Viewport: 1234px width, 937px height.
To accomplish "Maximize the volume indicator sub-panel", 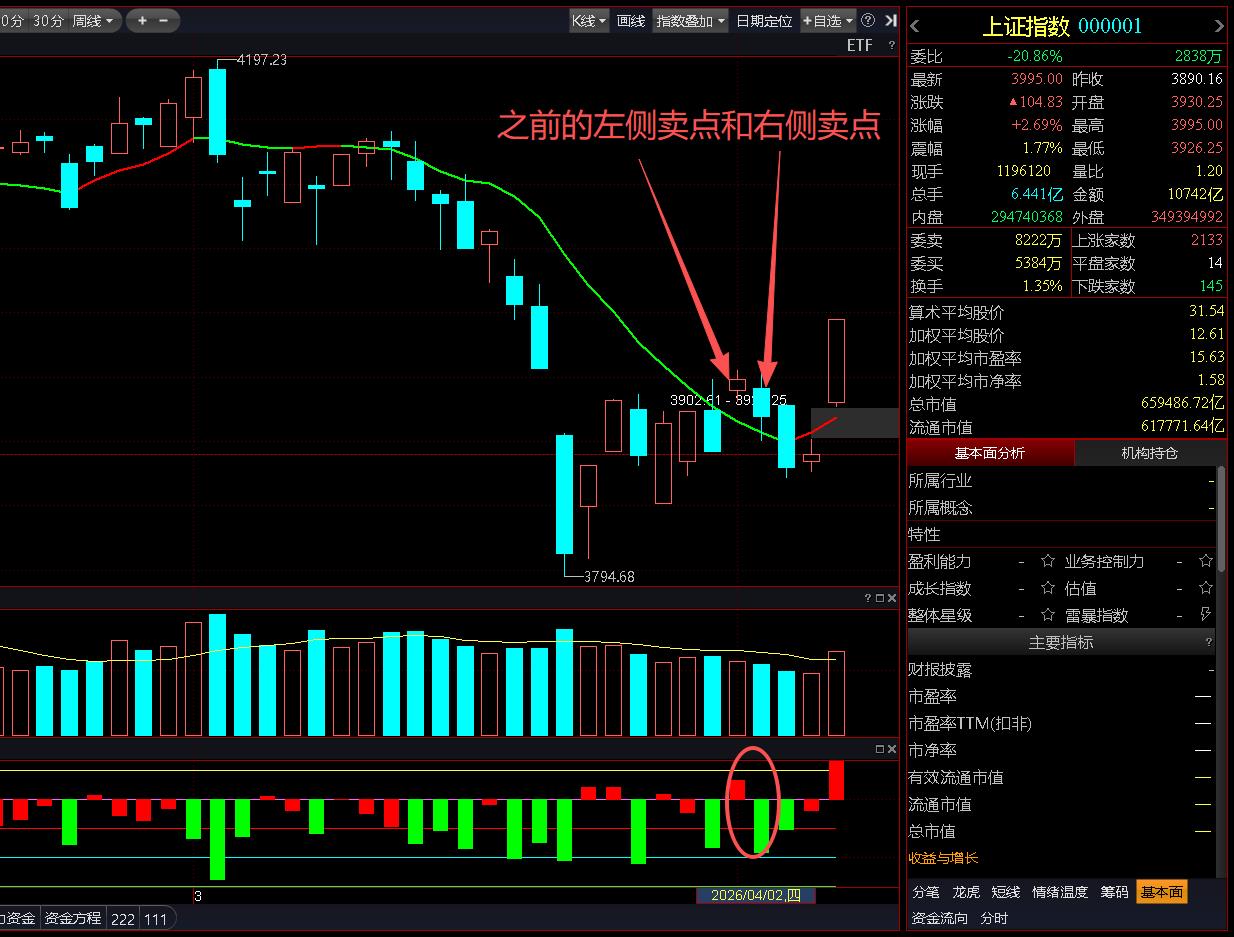I will [x=879, y=598].
